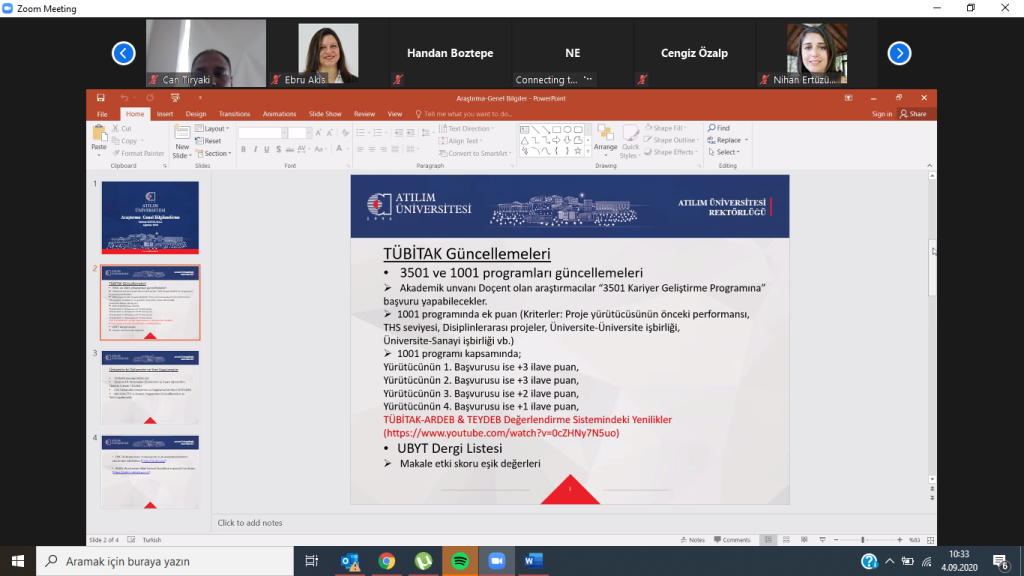1024x576 pixels.
Task: Expand the Select dropdown in Editing group
Action: point(725,152)
